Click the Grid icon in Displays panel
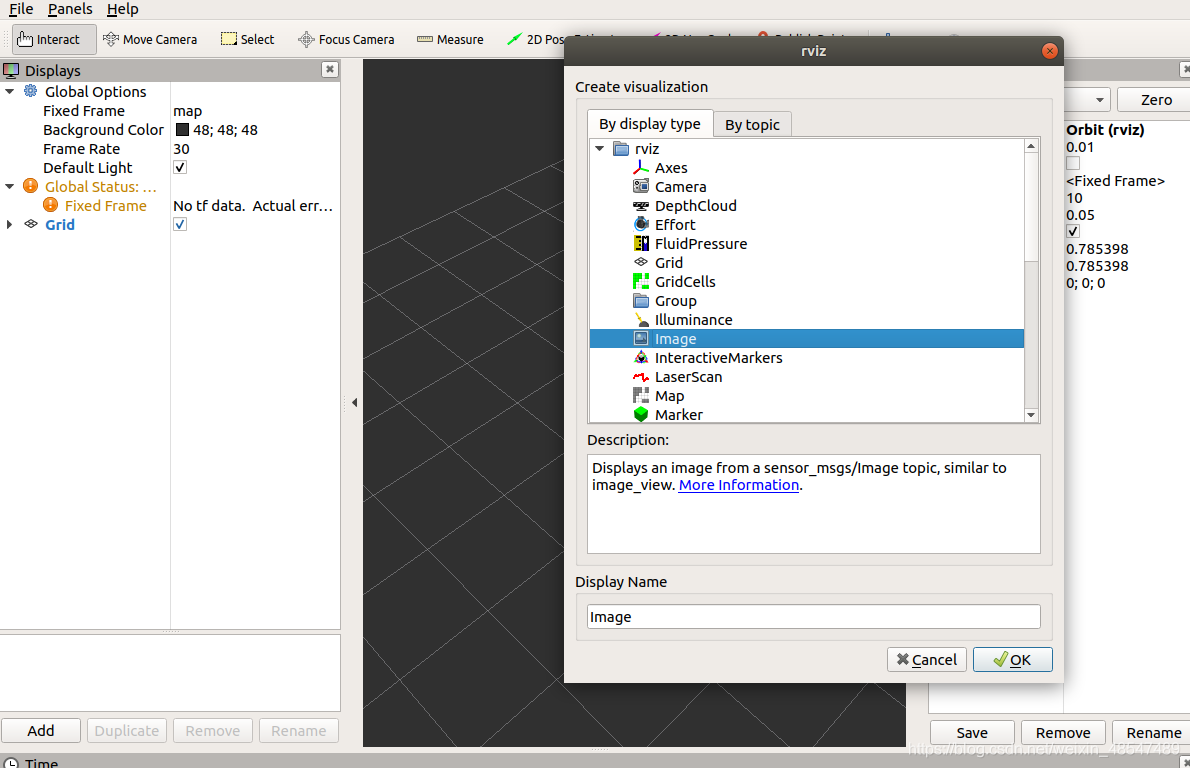 30,224
